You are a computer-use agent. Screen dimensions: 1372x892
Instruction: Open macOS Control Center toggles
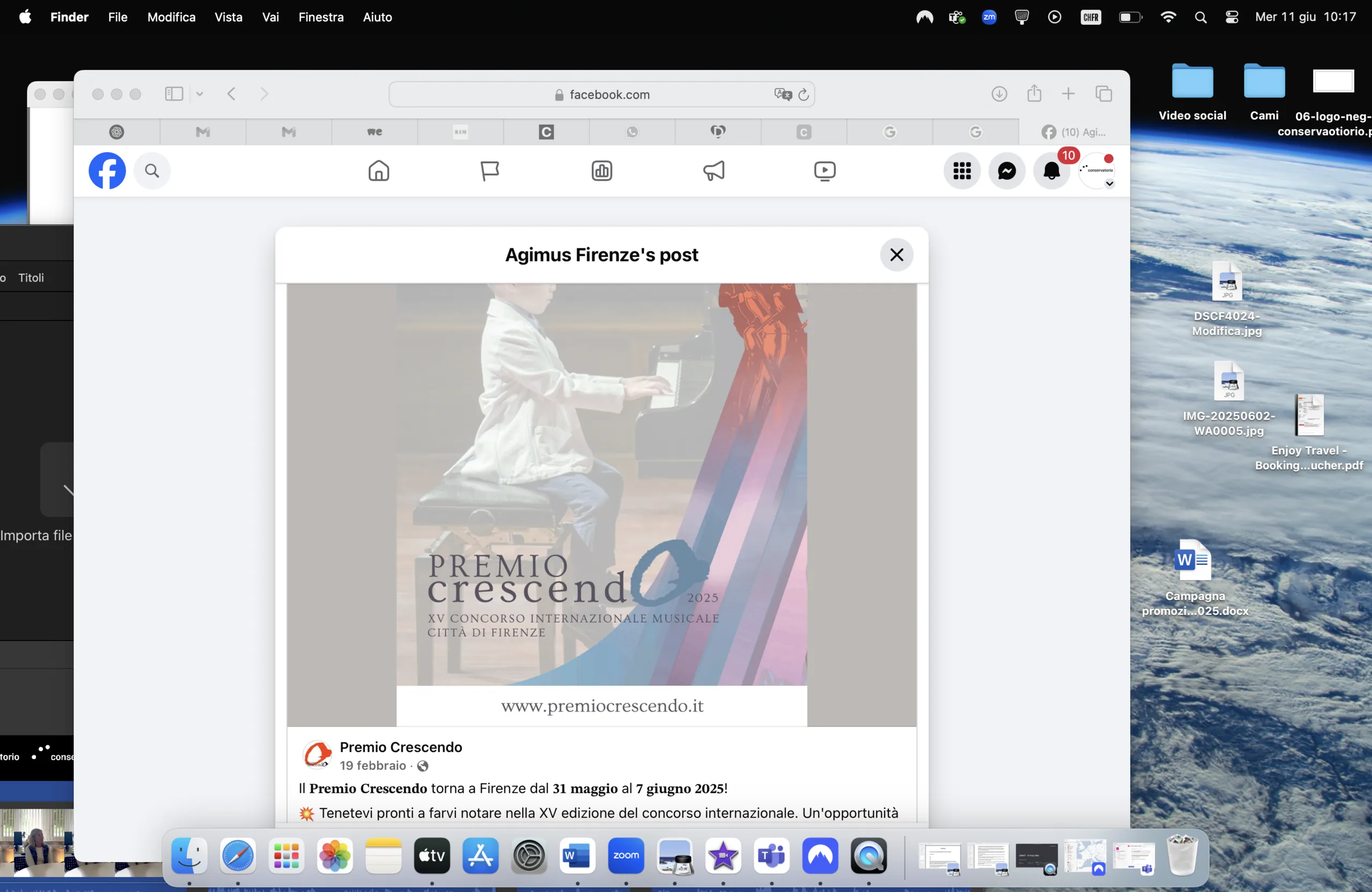(x=1232, y=17)
